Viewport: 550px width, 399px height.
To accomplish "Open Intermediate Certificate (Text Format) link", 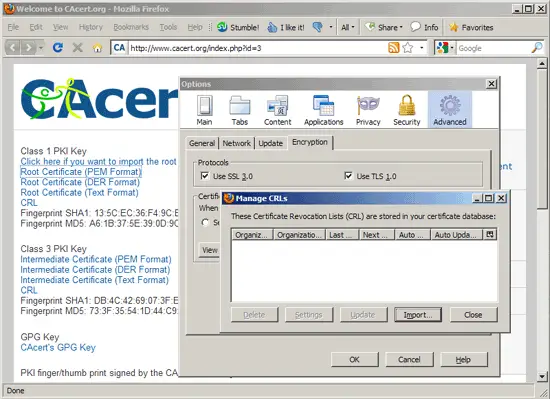I will coord(94,280).
